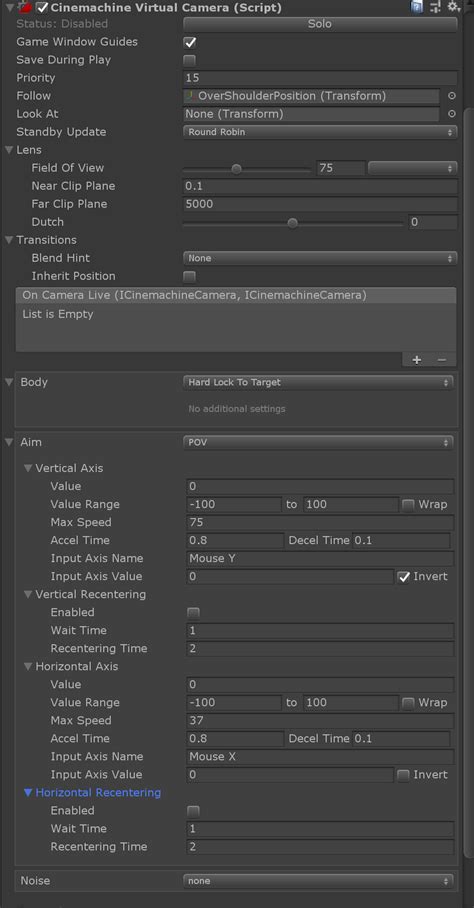The width and height of the screenshot is (474, 908).
Task: Collapse the Horizontal Axis foldout
Action: click(28, 667)
